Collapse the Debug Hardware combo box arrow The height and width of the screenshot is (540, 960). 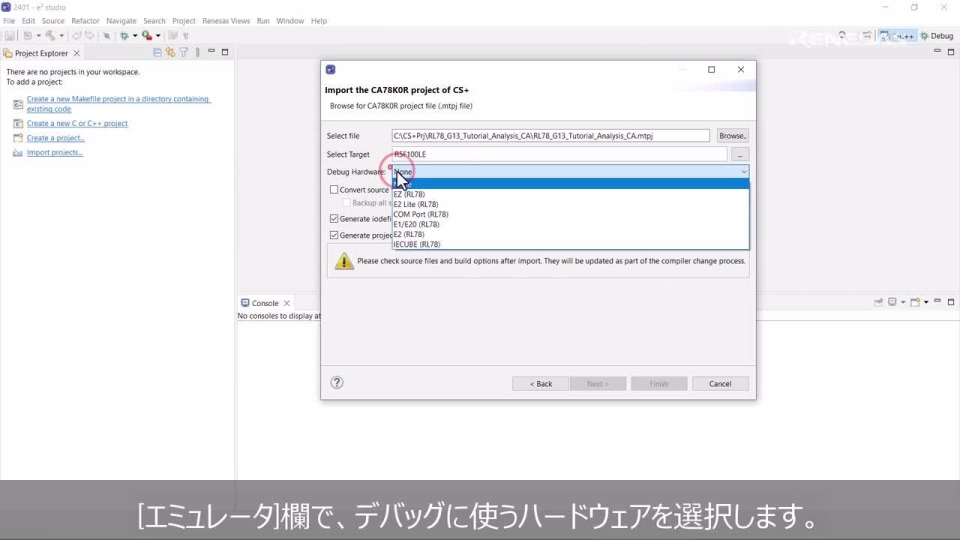(x=743, y=172)
